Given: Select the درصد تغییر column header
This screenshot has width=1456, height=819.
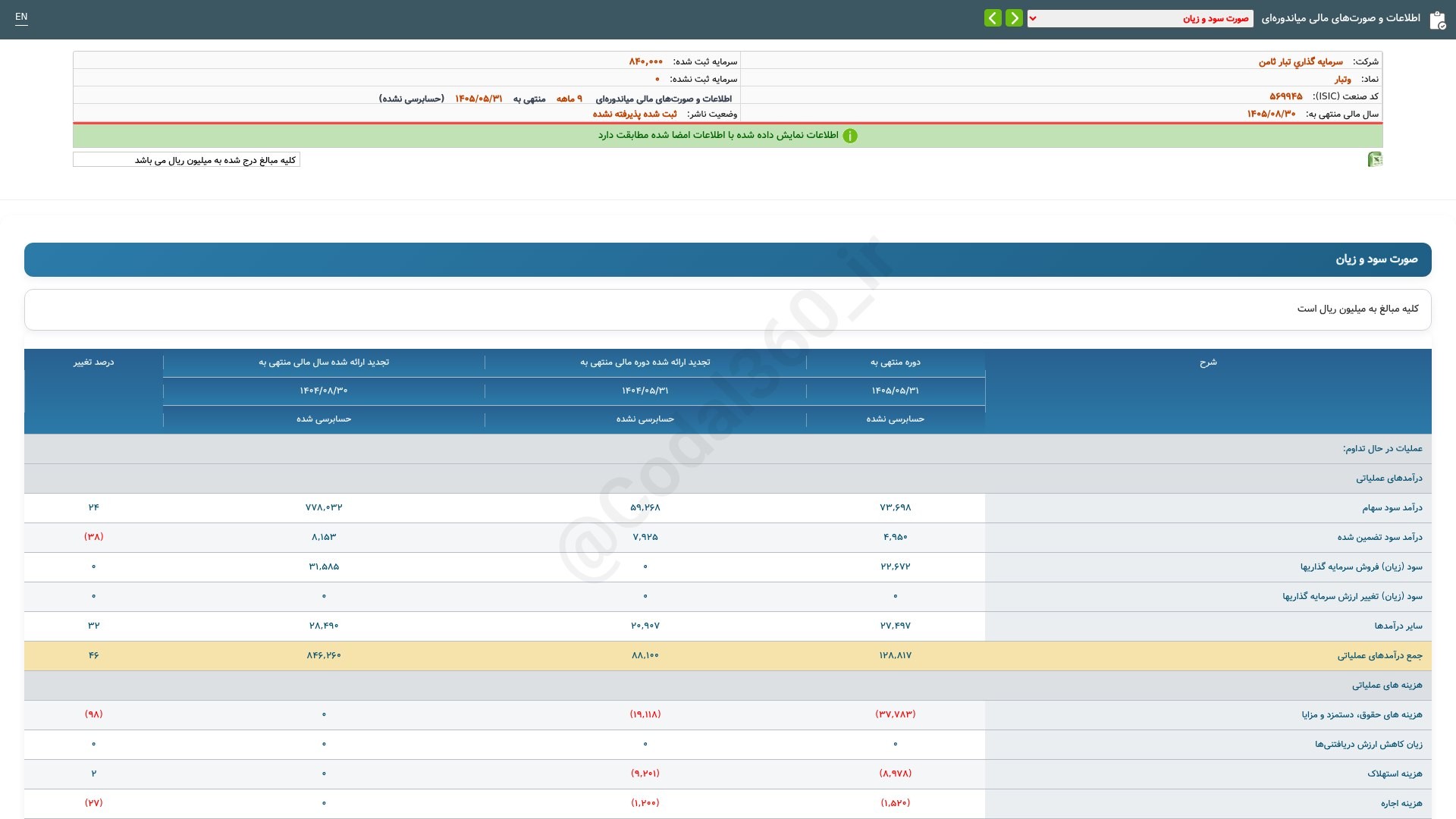Looking at the screenshot, I should (93, 362).
